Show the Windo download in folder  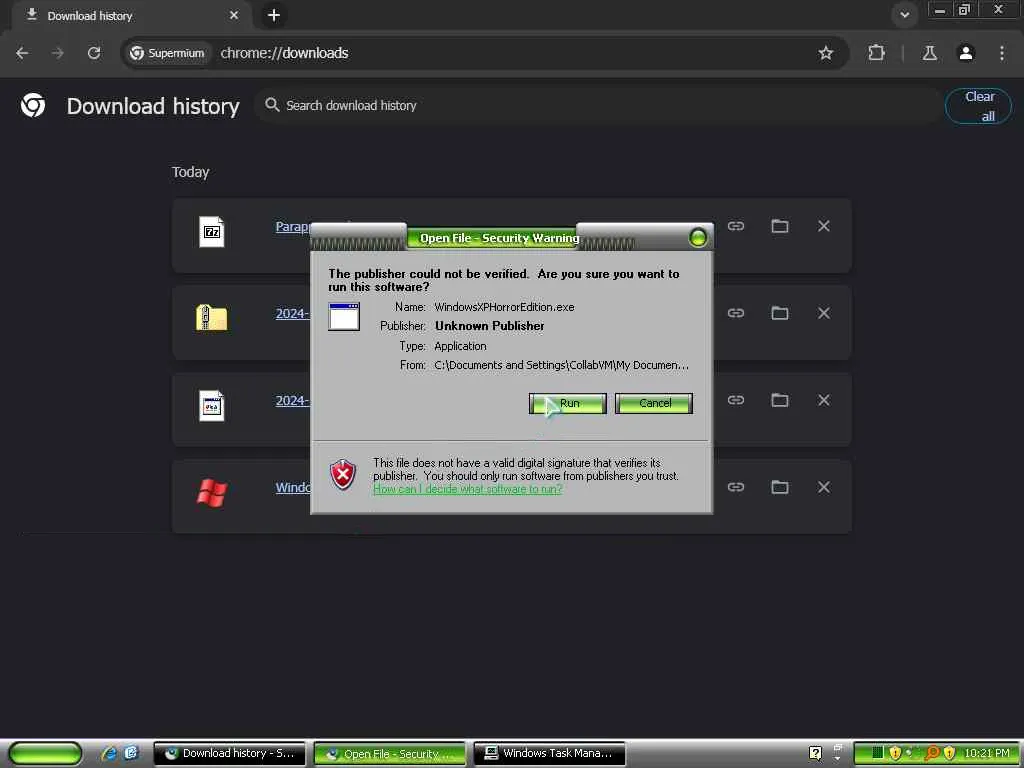coord(780,487)
